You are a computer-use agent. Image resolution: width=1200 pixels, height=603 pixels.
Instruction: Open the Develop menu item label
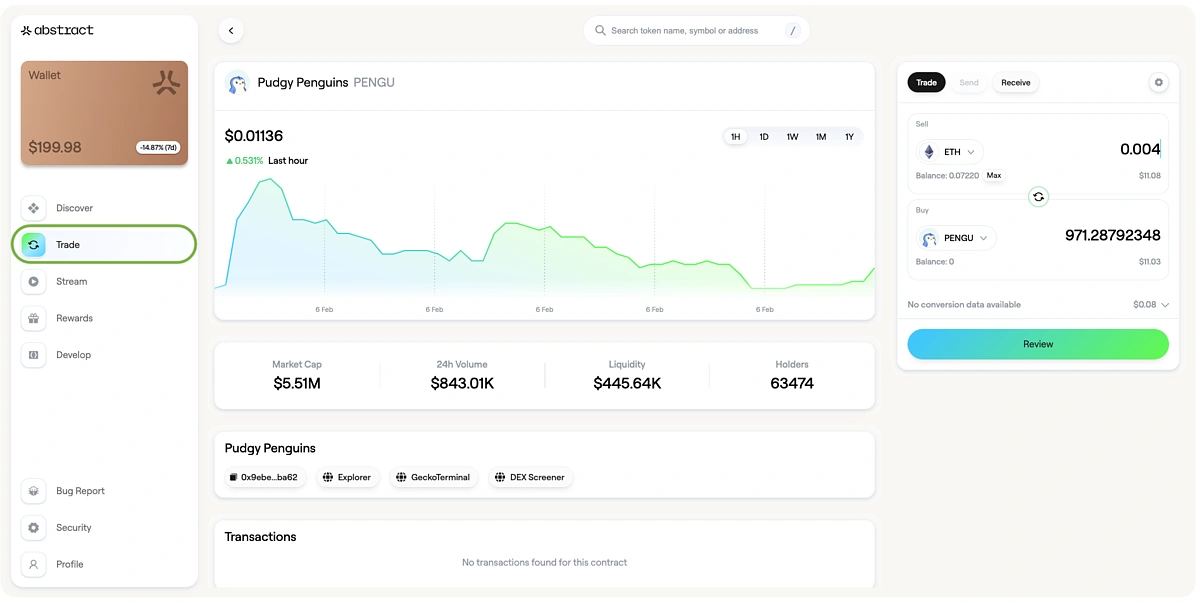pos(73,355)
